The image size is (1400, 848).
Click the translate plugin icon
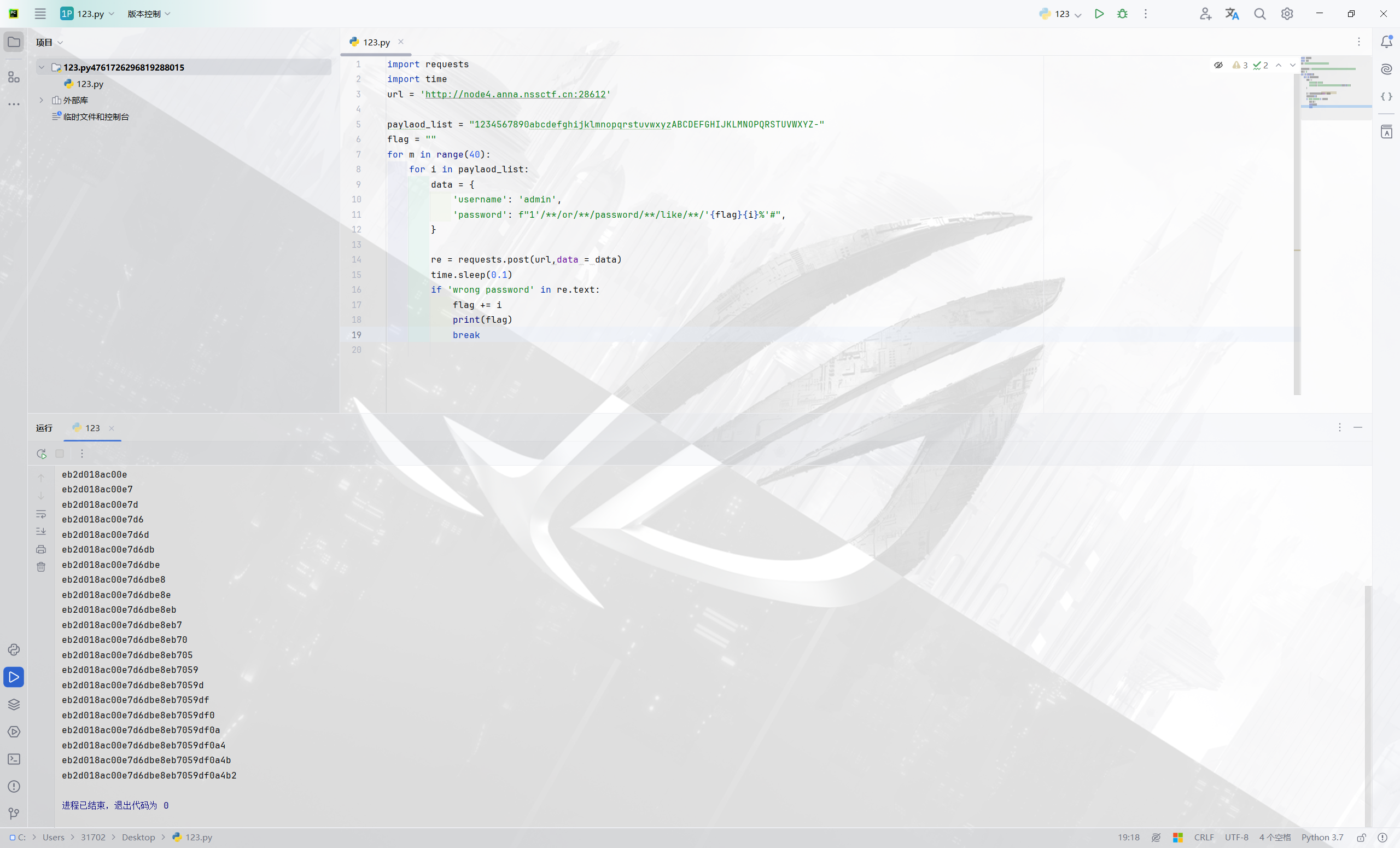tap(1232, 14)
